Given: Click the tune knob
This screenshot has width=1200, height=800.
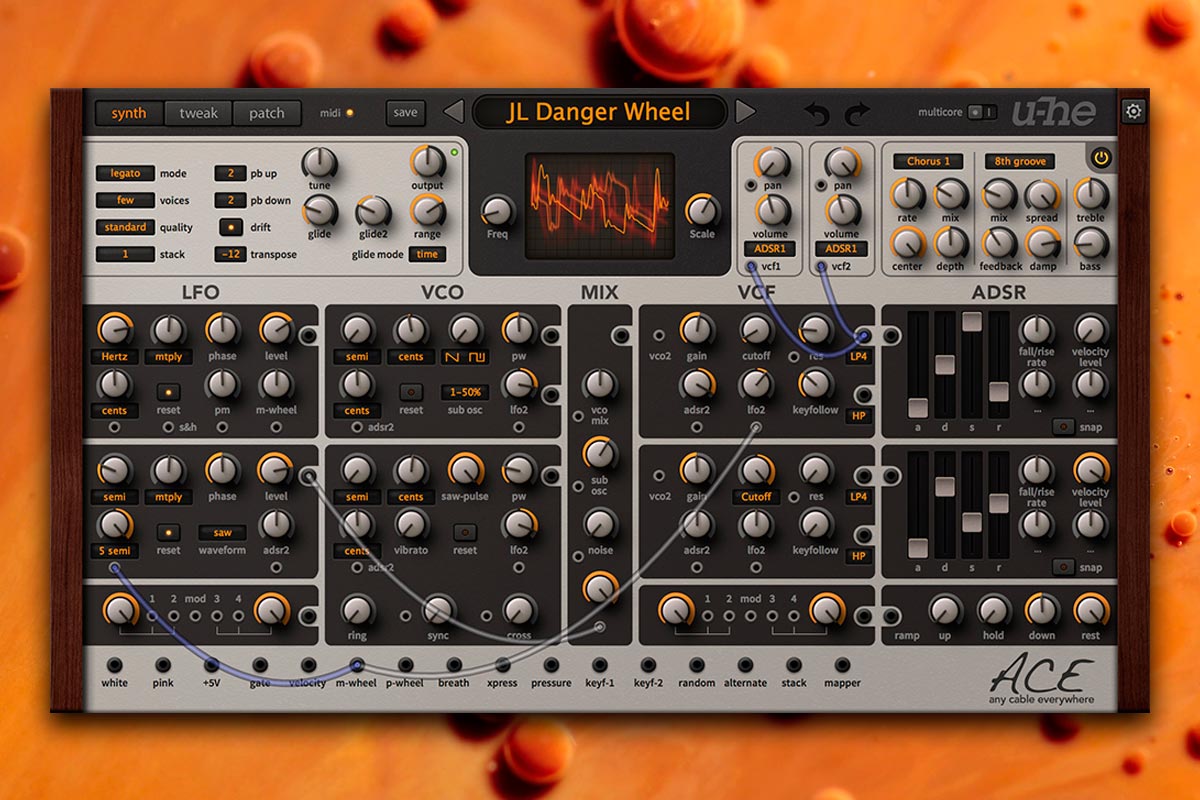Looking at the screenshot, I should click(319, 163).
